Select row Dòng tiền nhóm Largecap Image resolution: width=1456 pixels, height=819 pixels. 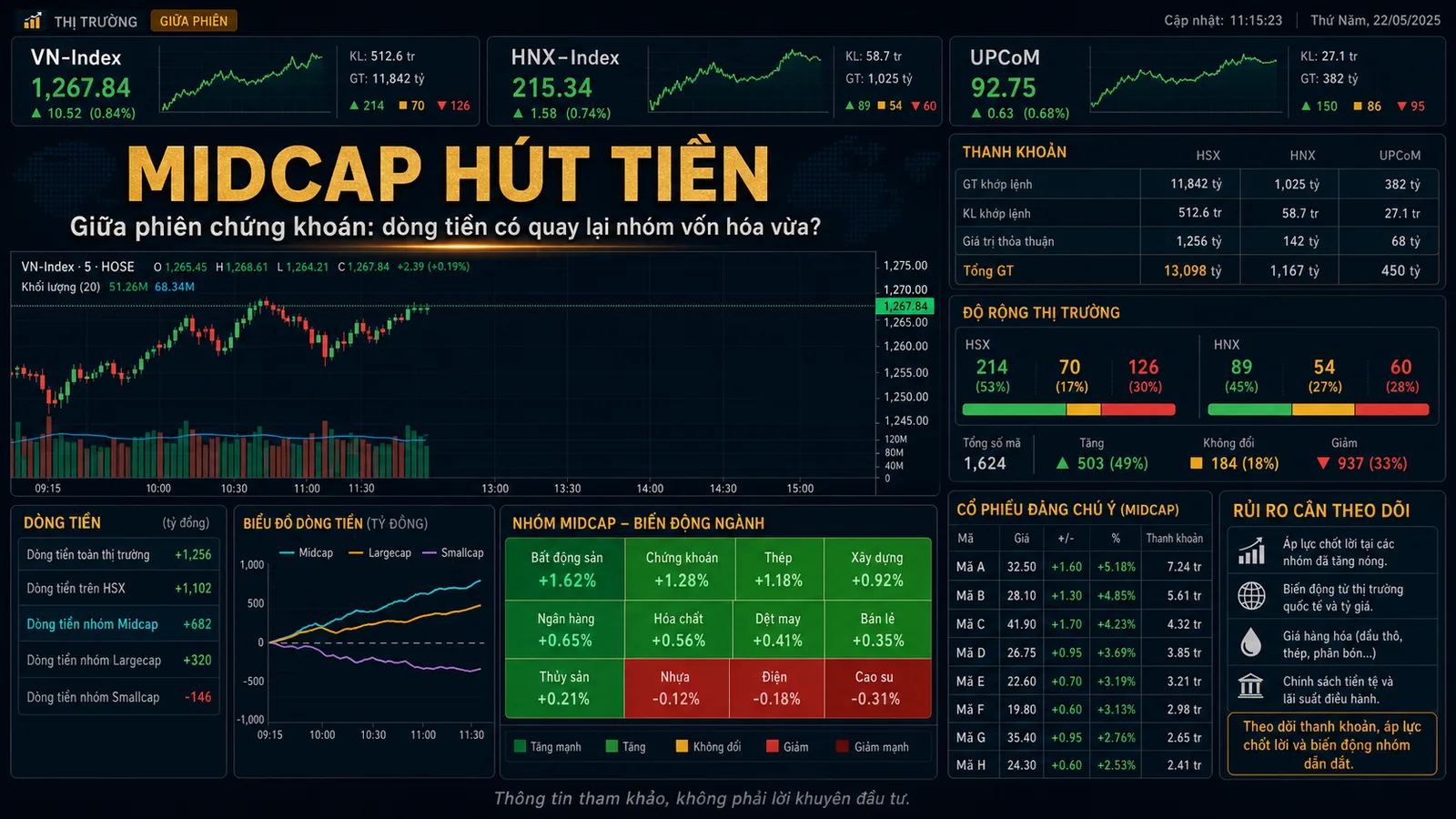tap(119, 661)
